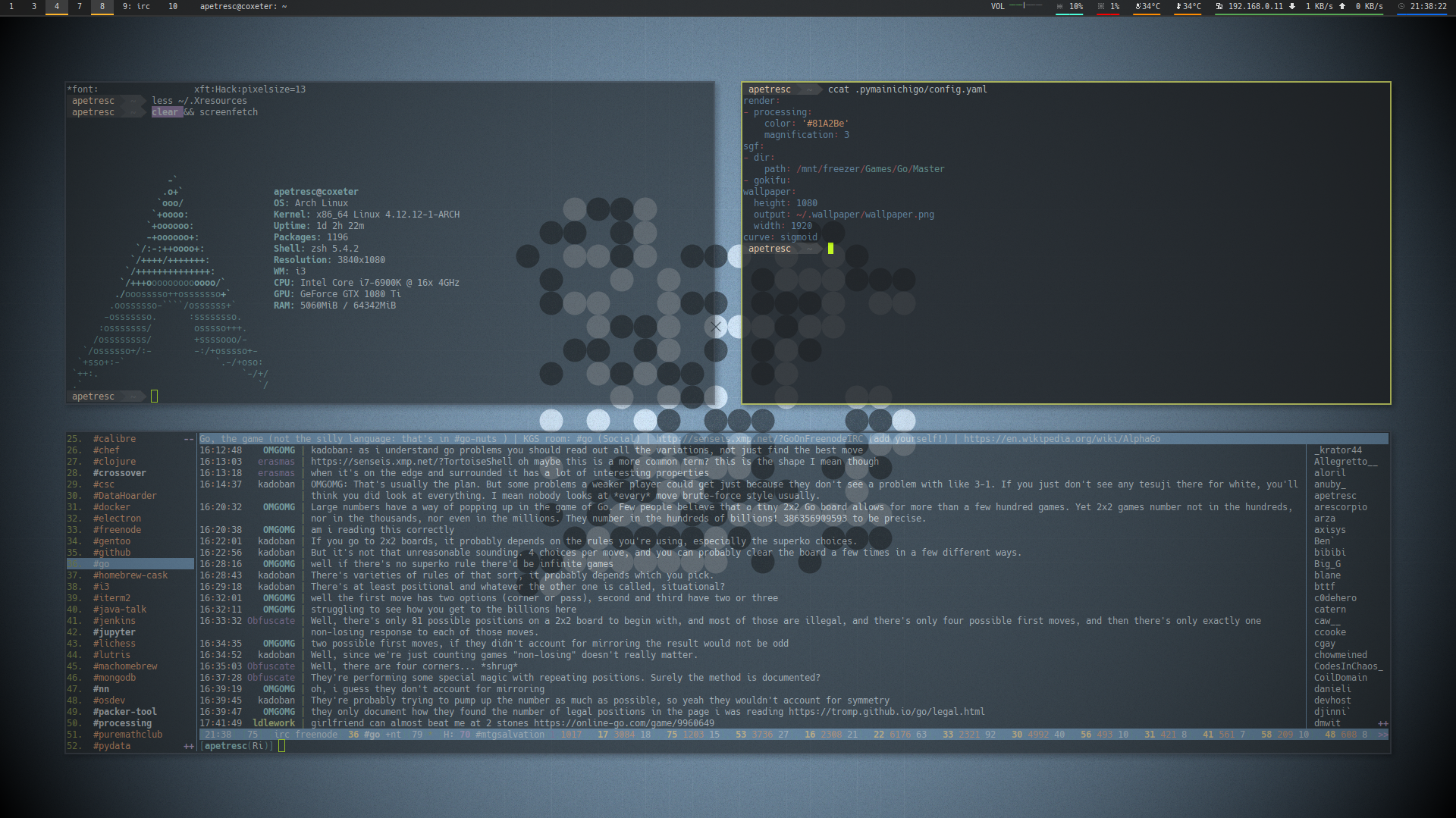Click the upload arrow icon in status bar
The width and height of the screenshot is (1456, 818).
coord(1342,6)
